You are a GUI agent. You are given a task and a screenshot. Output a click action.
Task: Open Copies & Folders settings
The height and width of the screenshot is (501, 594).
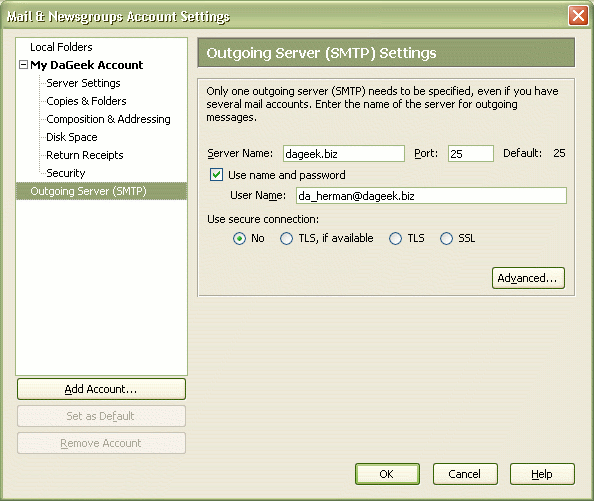pyautogui.click(x=86, y=101)
